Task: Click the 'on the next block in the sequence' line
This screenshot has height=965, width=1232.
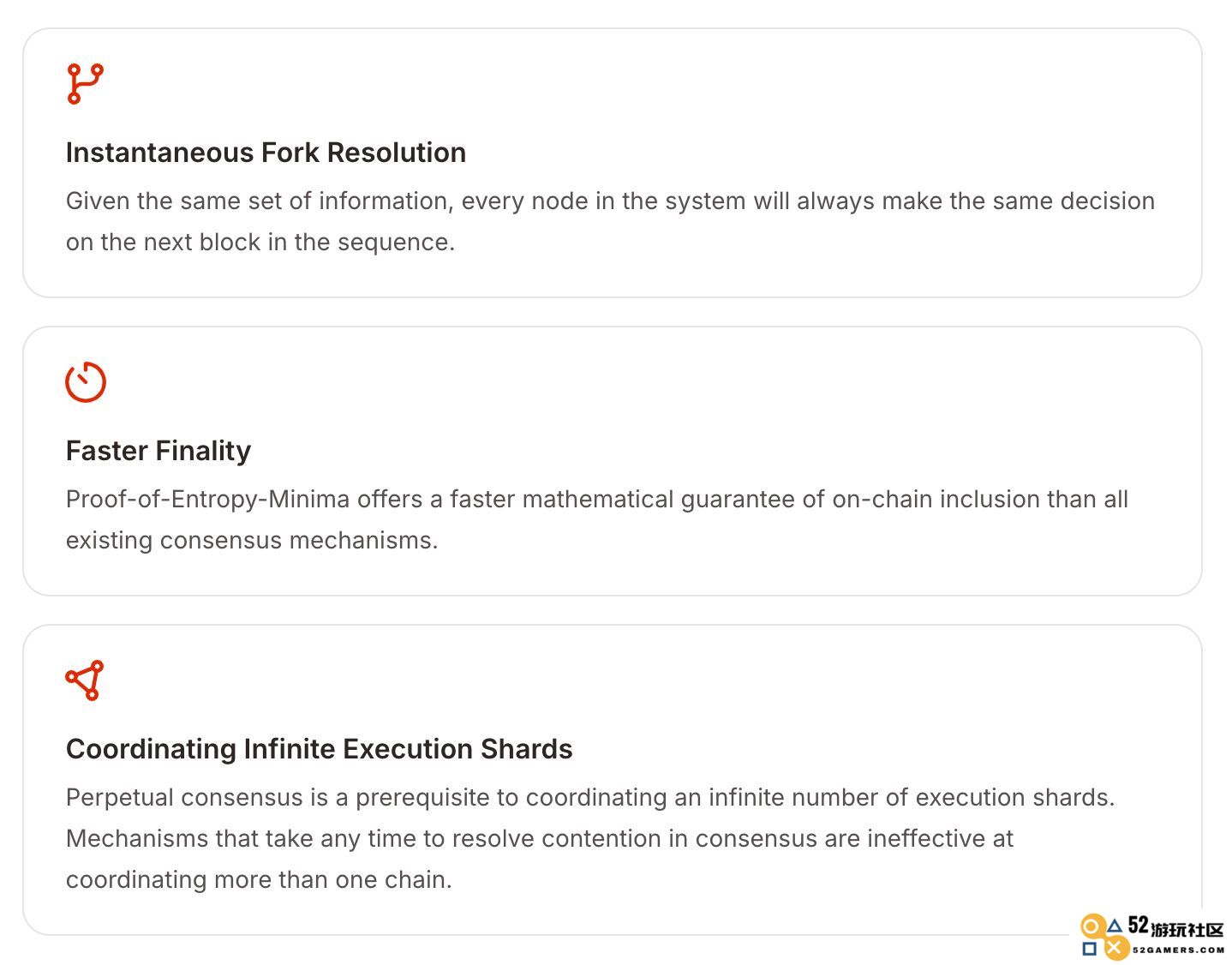Action: pyautogui.click(x=260, y=242)
